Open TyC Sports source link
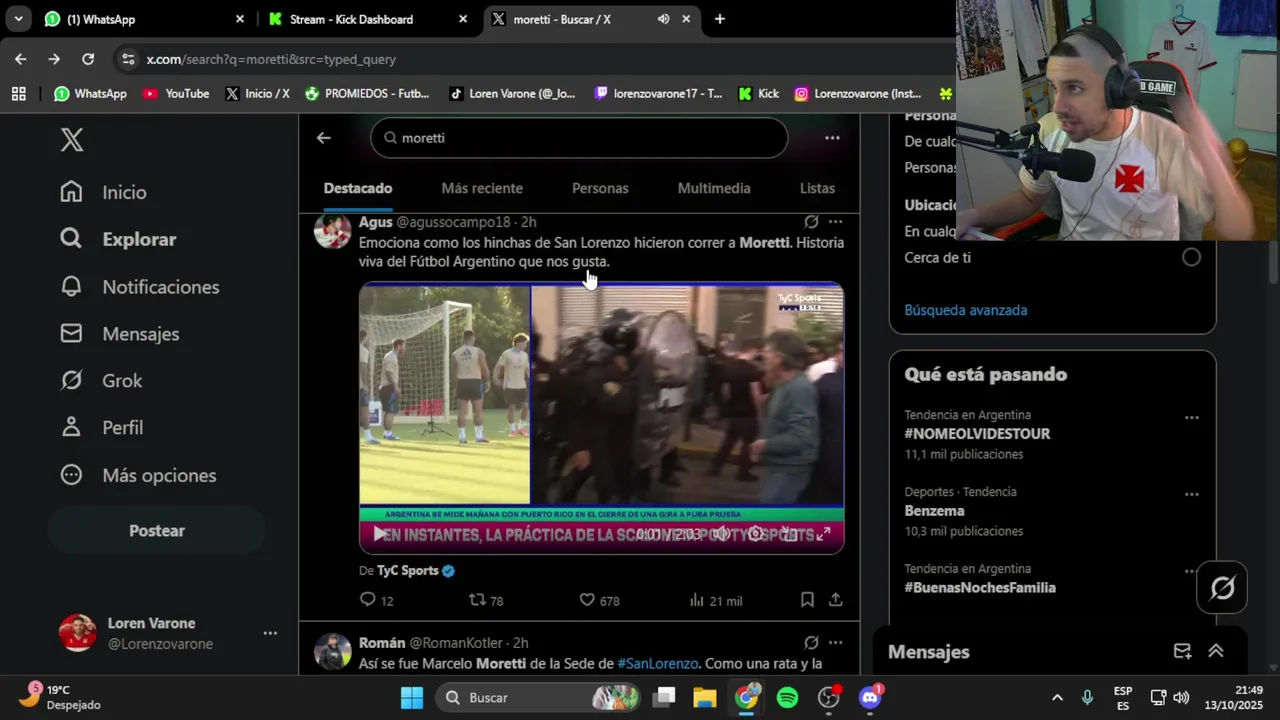This screenshot has width=1280, height=720. 415,570
